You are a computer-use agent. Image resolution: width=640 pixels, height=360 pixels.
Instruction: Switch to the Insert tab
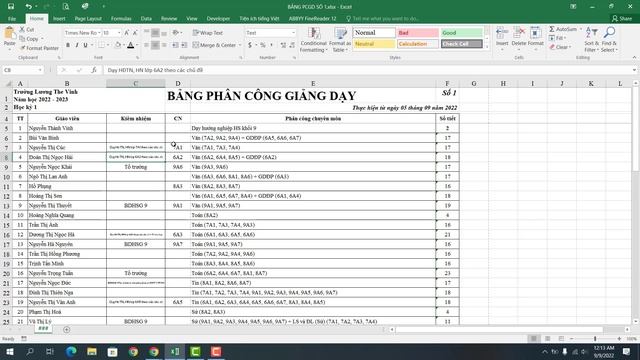click(x=59, y=19)
